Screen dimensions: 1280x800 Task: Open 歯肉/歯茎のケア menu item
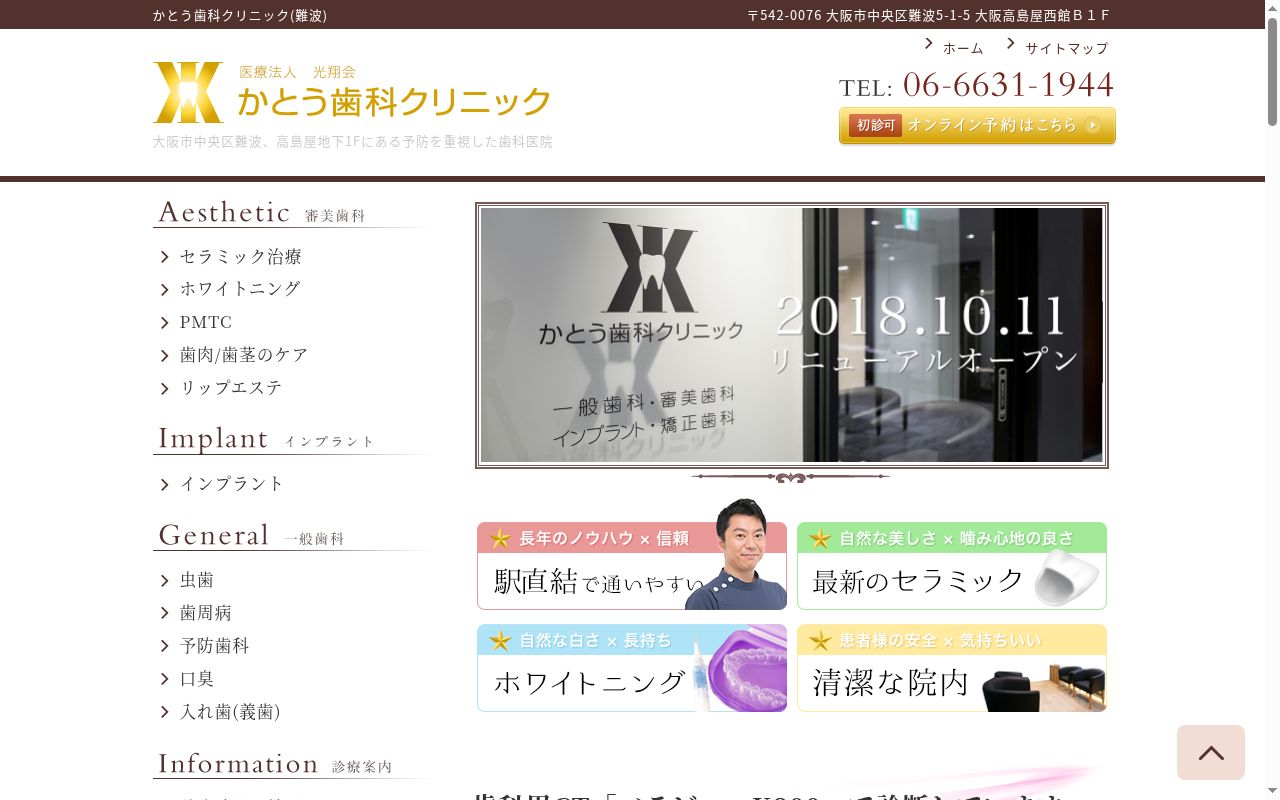pos(243,355)
